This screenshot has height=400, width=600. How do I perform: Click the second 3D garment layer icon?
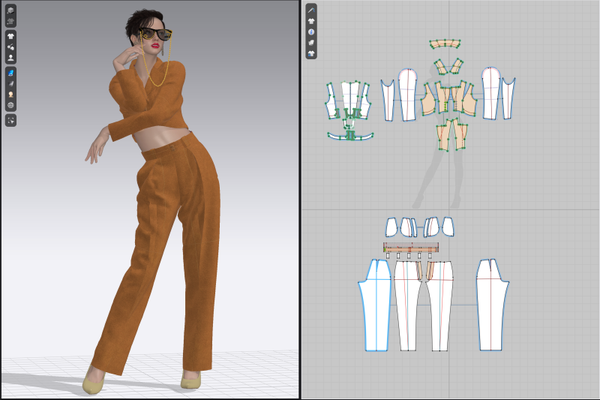[x=11, y=21]
